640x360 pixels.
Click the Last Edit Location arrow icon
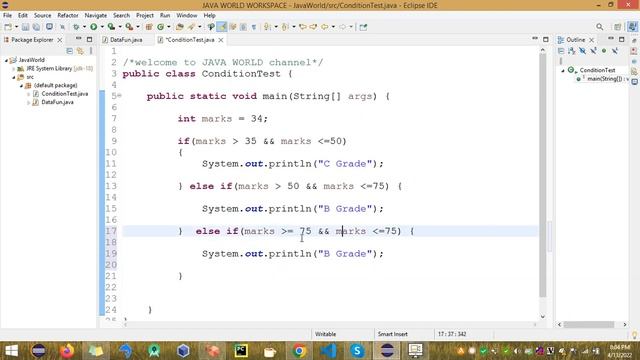coord(302,27)
